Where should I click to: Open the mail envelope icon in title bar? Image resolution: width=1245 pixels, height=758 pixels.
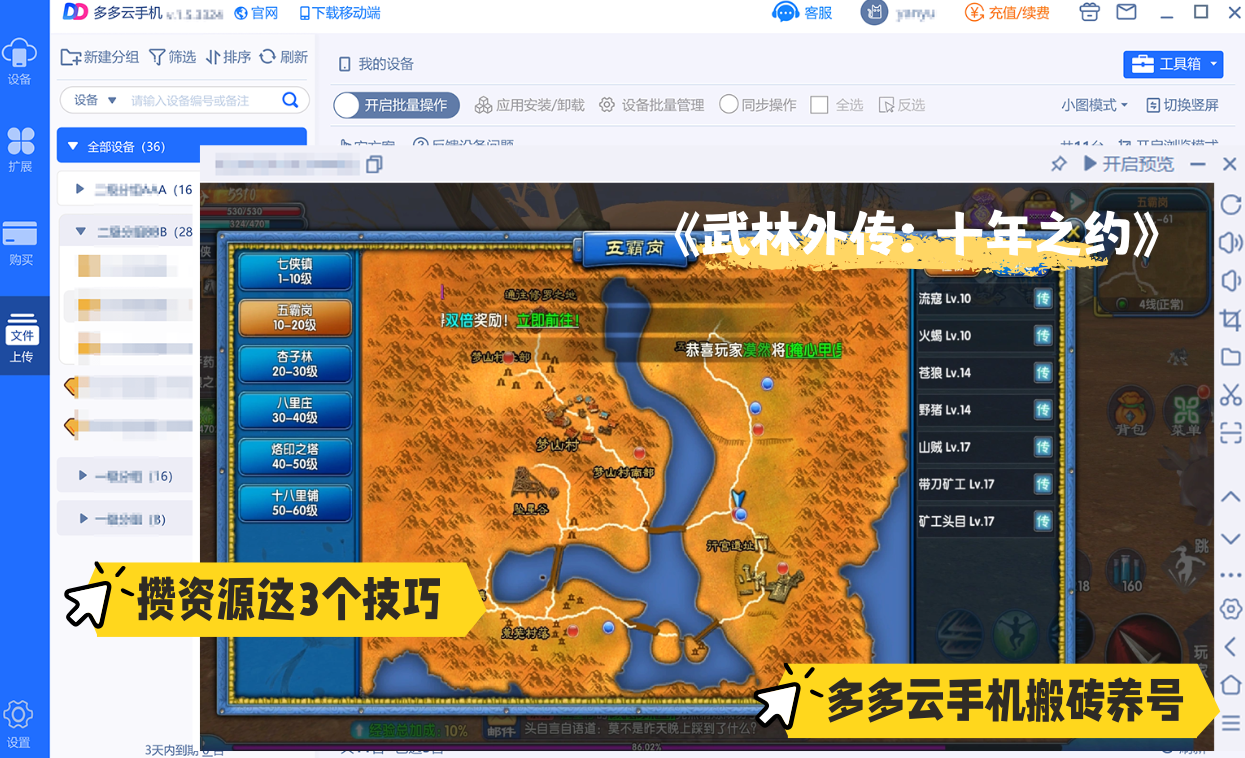[1126, 12]
